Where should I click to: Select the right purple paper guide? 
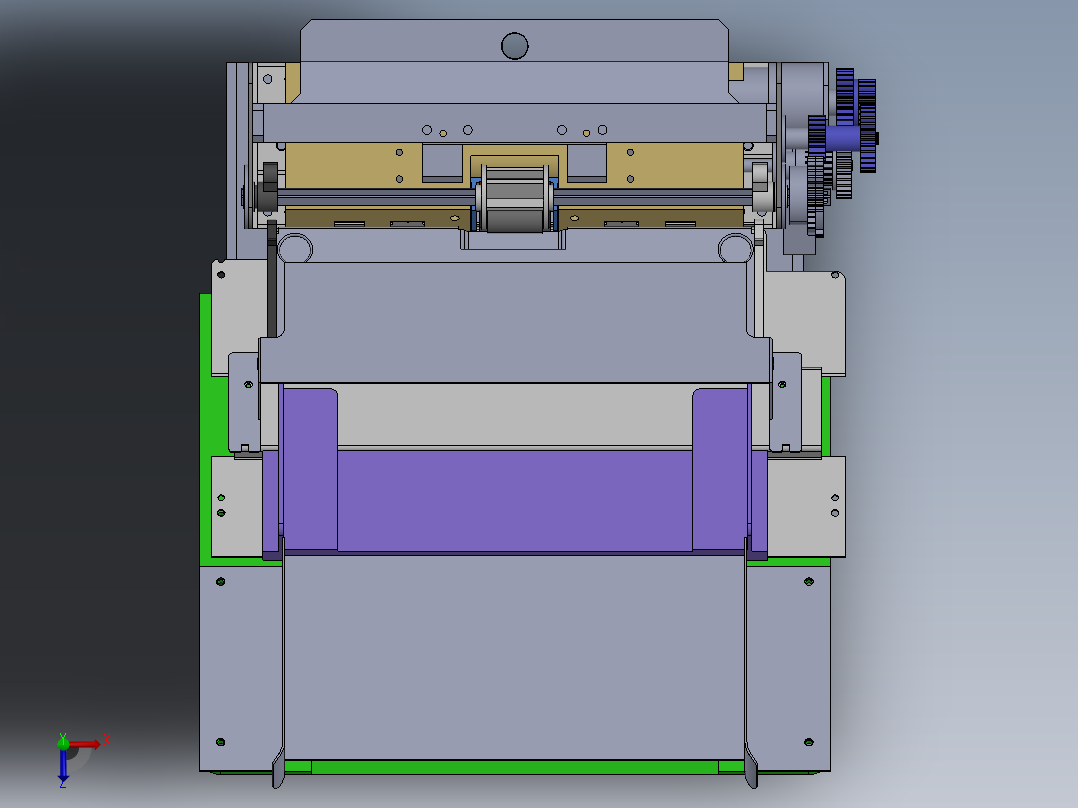[719, 469]
